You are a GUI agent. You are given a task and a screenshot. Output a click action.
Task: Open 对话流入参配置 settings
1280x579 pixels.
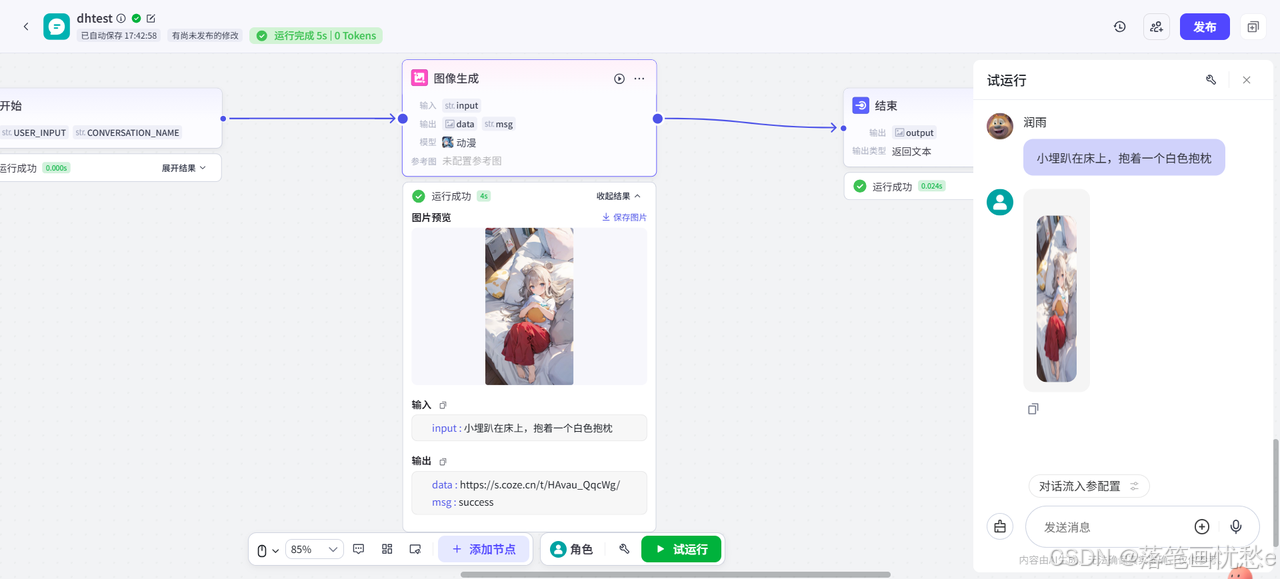coord(1089,486)
